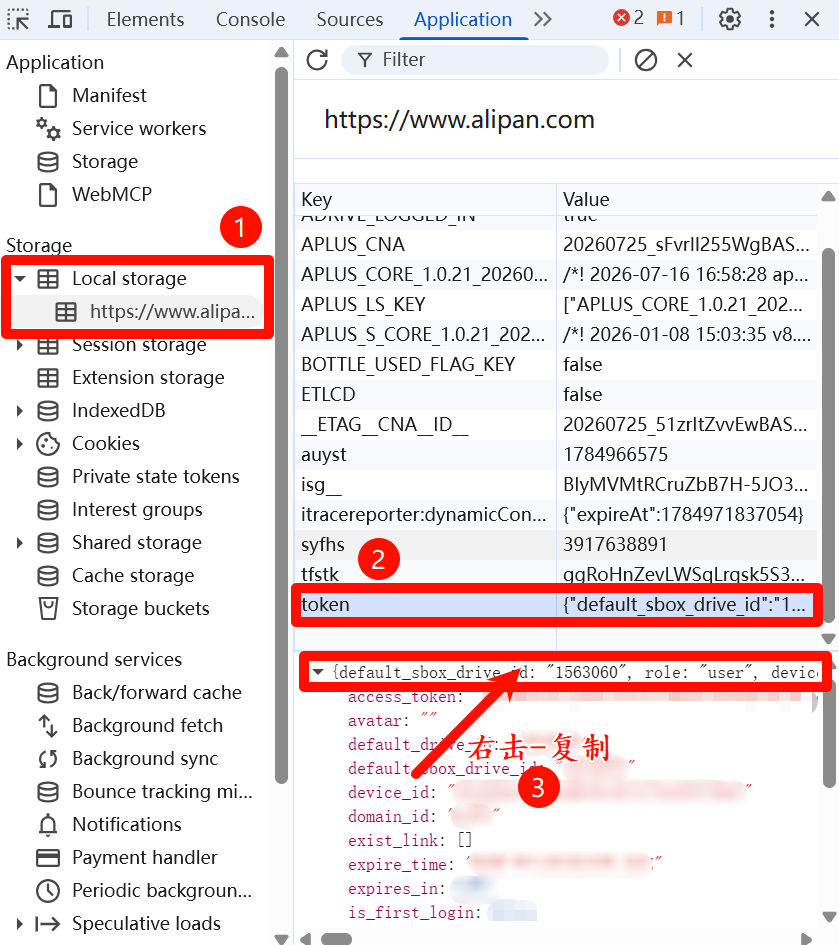Screen dimensions: 839x945
Task: Collapse the Local storage tree node
Action: coord(20,278)
